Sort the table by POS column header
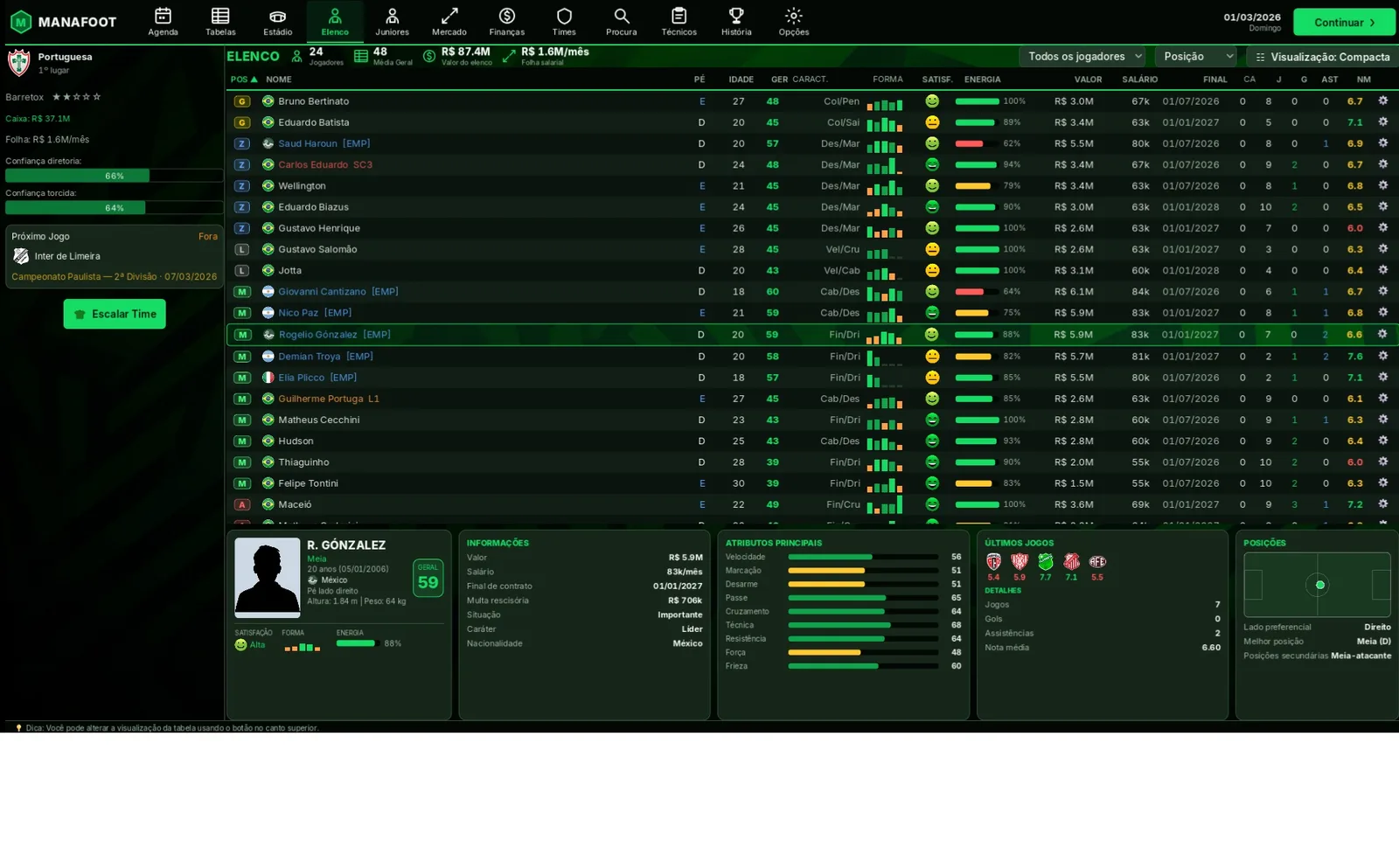The width and height of the screenshot is (1399, 868). 244,80
